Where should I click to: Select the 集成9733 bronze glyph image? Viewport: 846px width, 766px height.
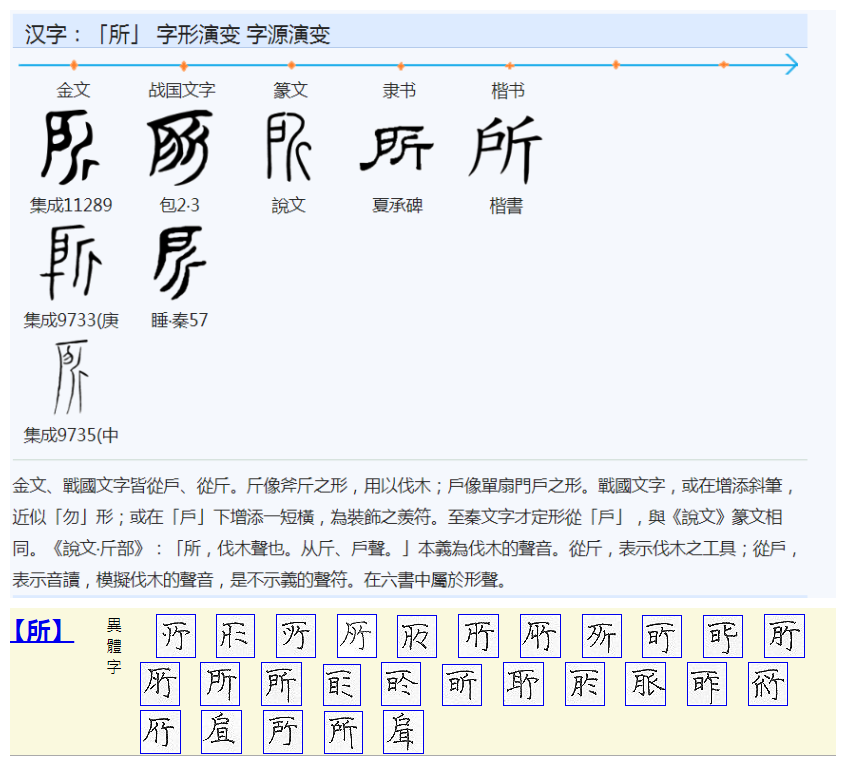point(71,263)
